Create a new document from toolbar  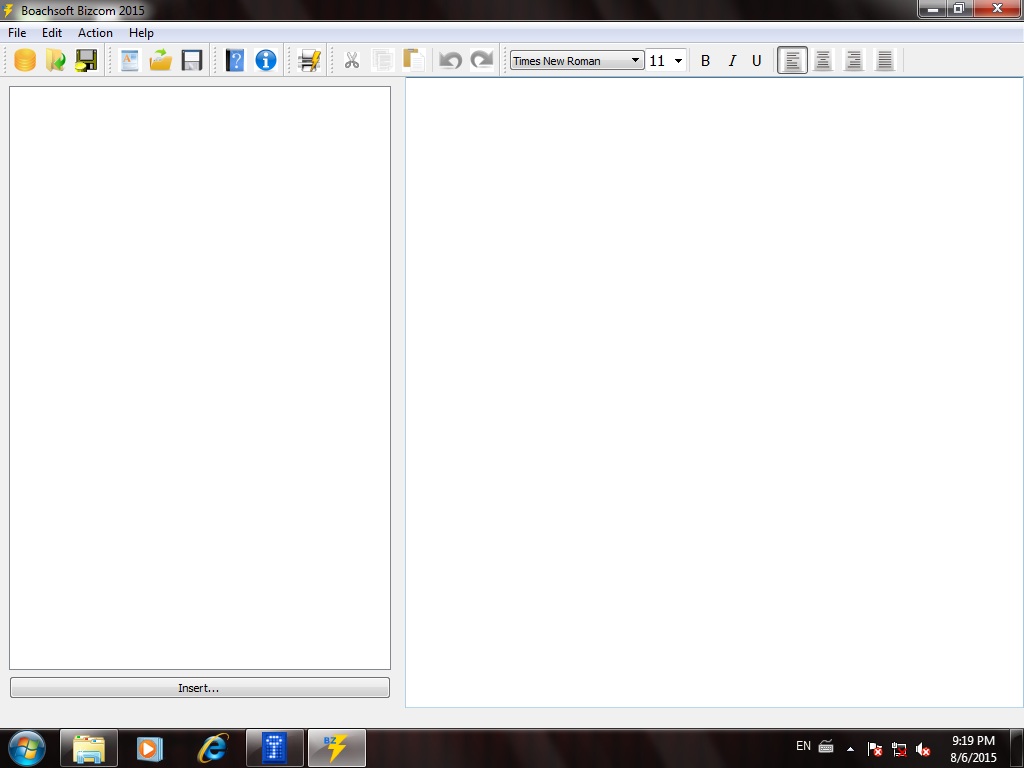coord(129,60)
